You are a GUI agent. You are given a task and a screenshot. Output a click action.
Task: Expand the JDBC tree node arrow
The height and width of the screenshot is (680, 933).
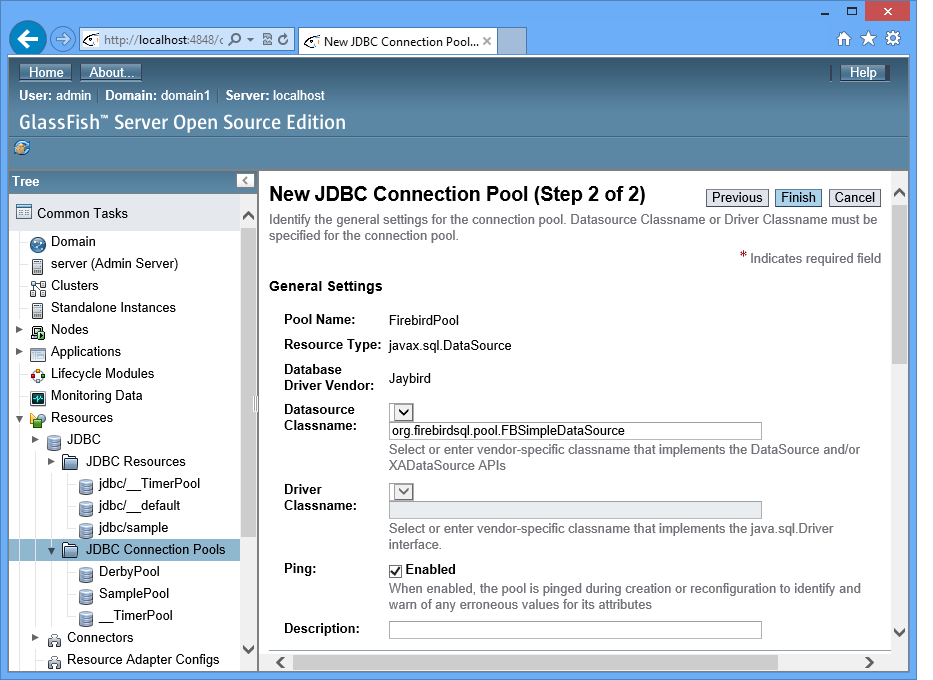35,439
